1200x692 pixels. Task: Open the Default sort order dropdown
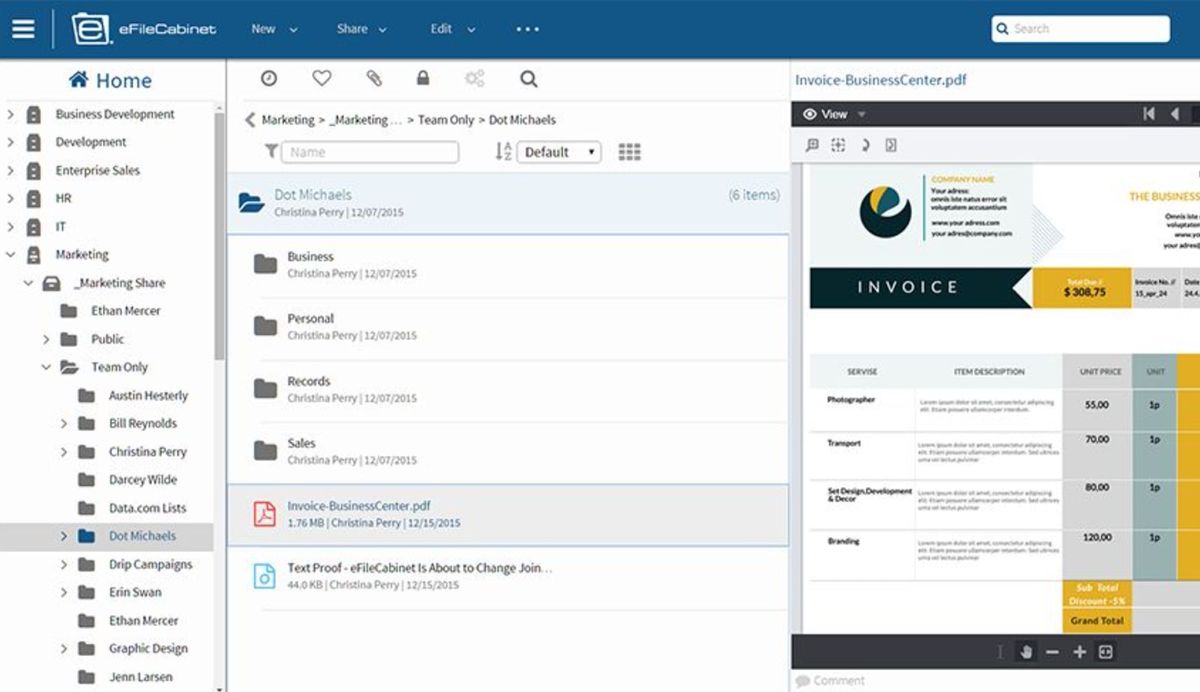[x=560, y=151]
